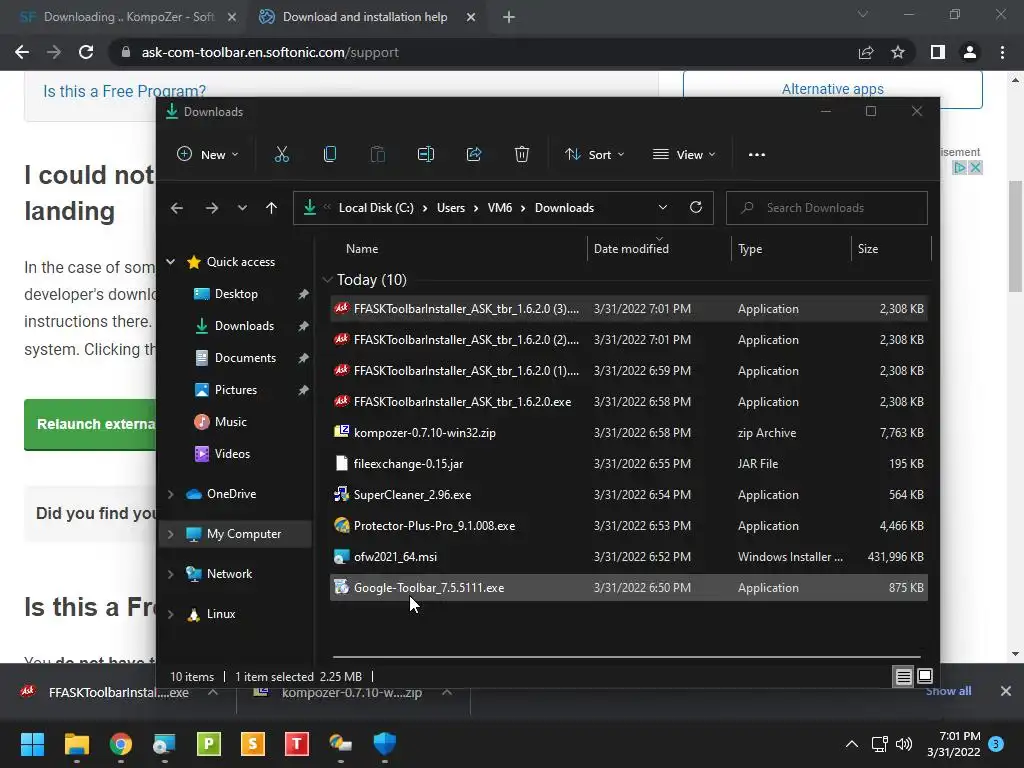The height and width of the screenshot is (768, 1024).
Task: Expand the Network tree node
Action: click(170, 574)
